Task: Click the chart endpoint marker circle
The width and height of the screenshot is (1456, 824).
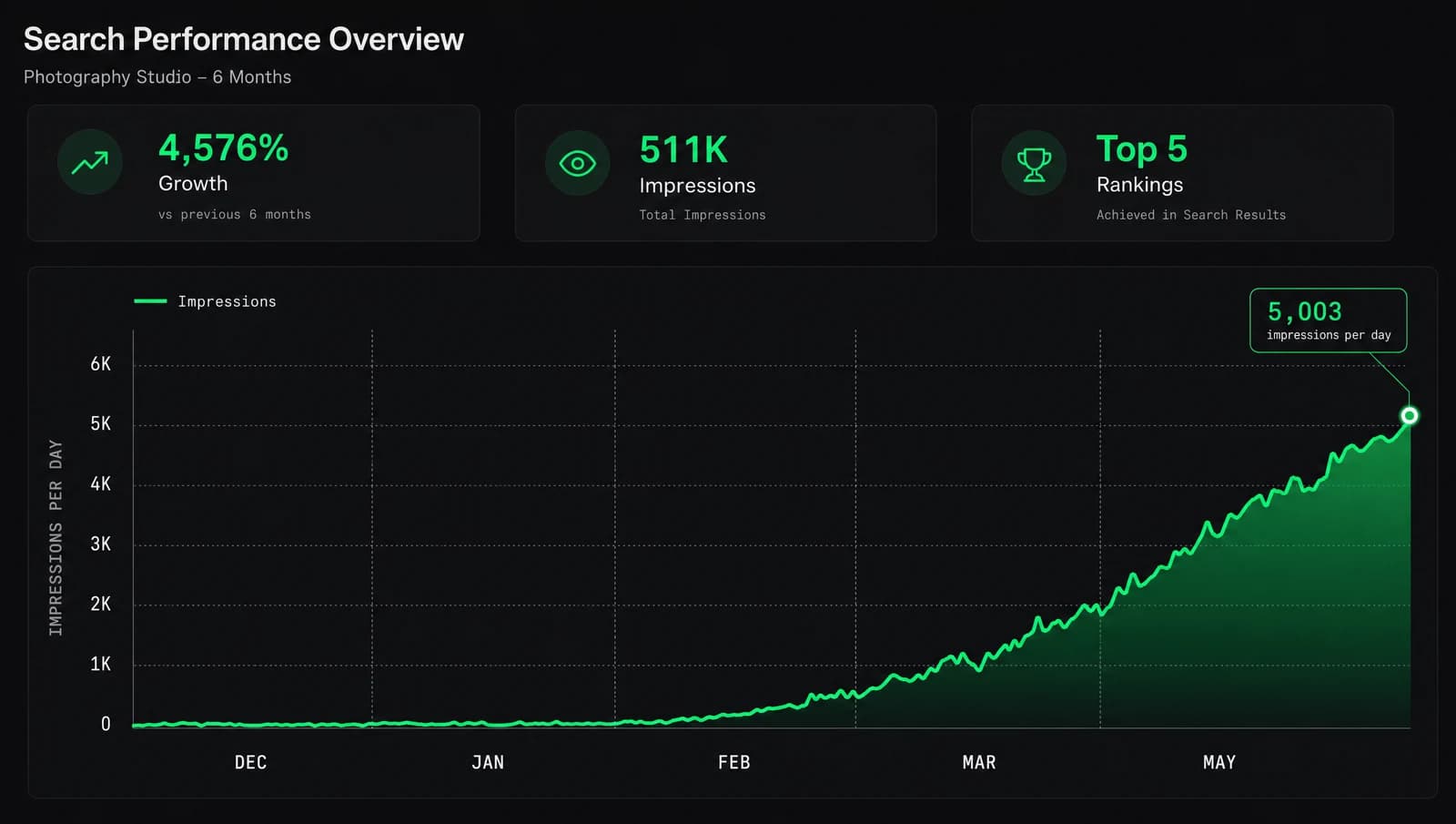Action: click(x=1409, y=416)
